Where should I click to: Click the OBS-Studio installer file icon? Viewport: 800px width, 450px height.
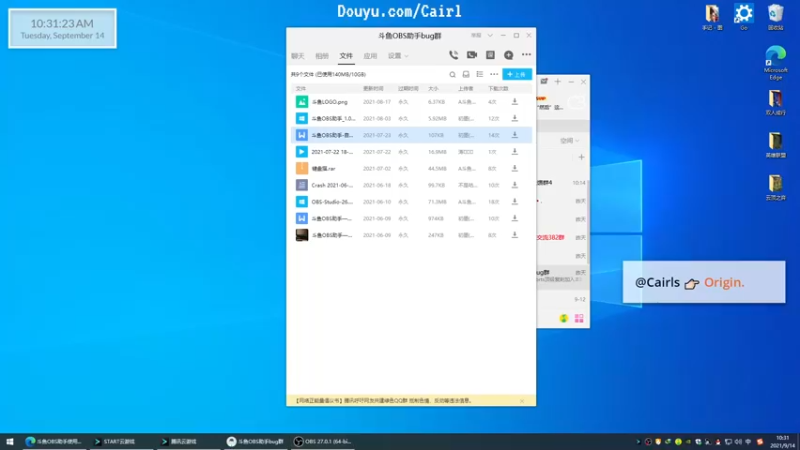302,202
